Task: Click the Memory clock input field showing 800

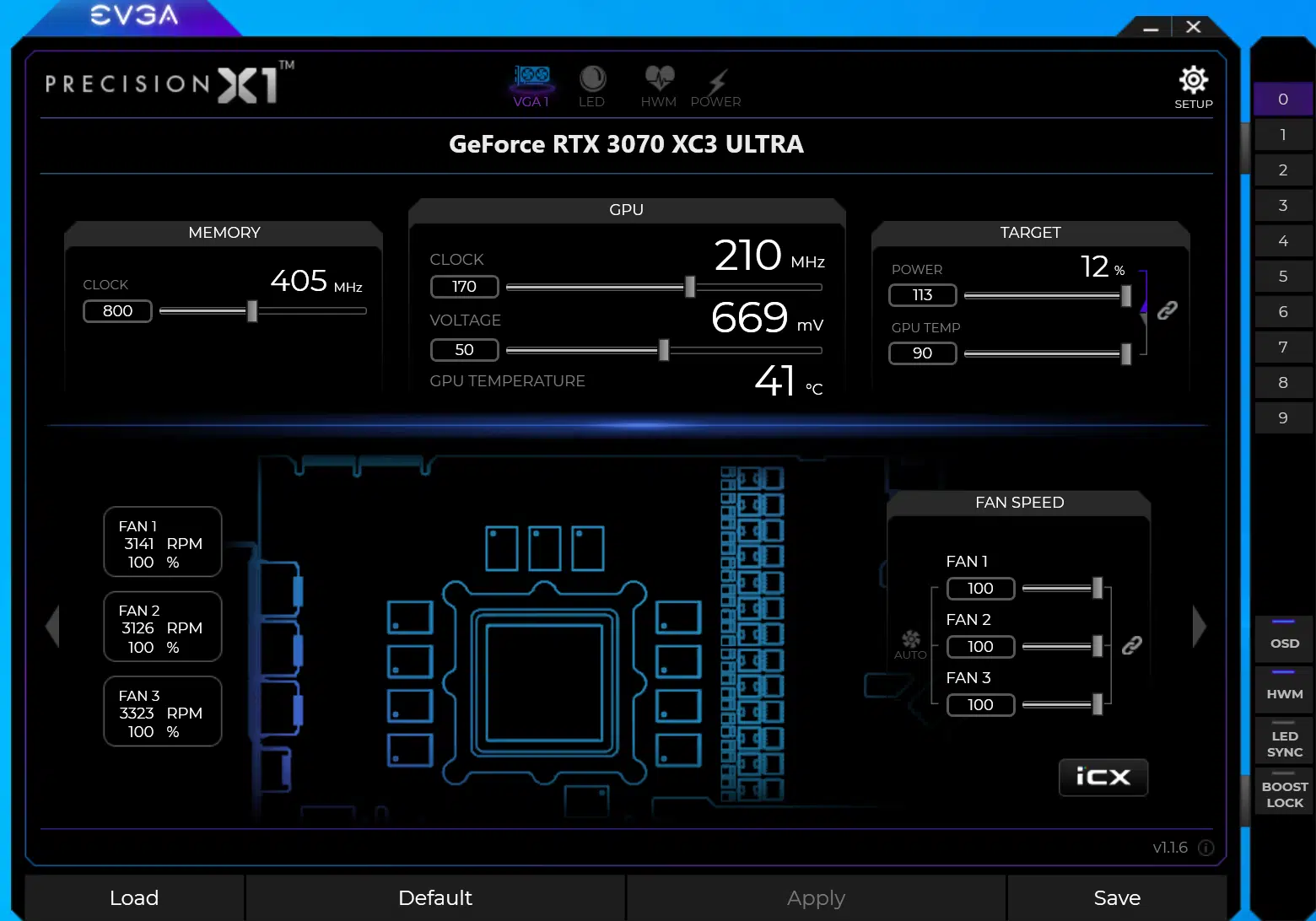Action: (x=117, y=311)
